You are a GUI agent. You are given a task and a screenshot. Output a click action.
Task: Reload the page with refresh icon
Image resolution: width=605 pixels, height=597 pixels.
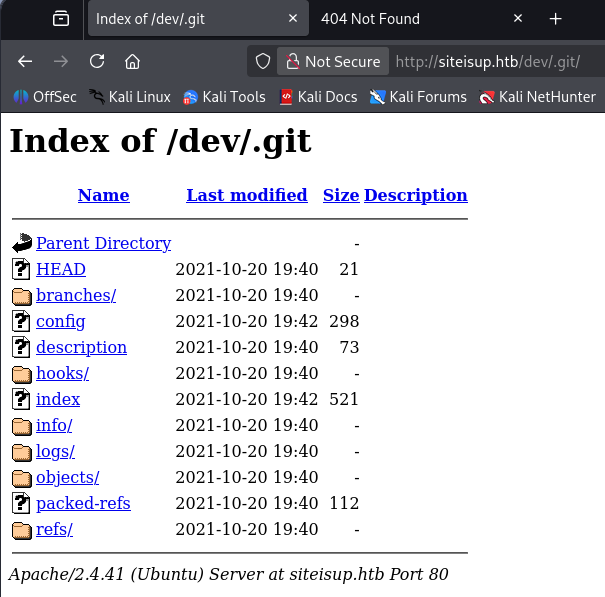pyautogui.click(x=97, y=61)
